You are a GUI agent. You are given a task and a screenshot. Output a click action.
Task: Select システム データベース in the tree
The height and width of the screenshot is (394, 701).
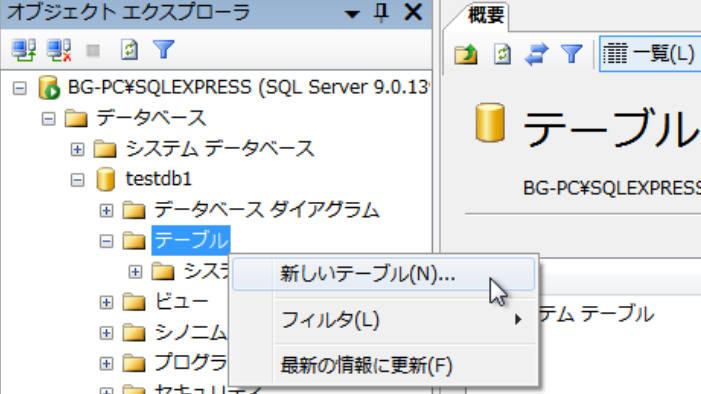(x=220, y=148)
